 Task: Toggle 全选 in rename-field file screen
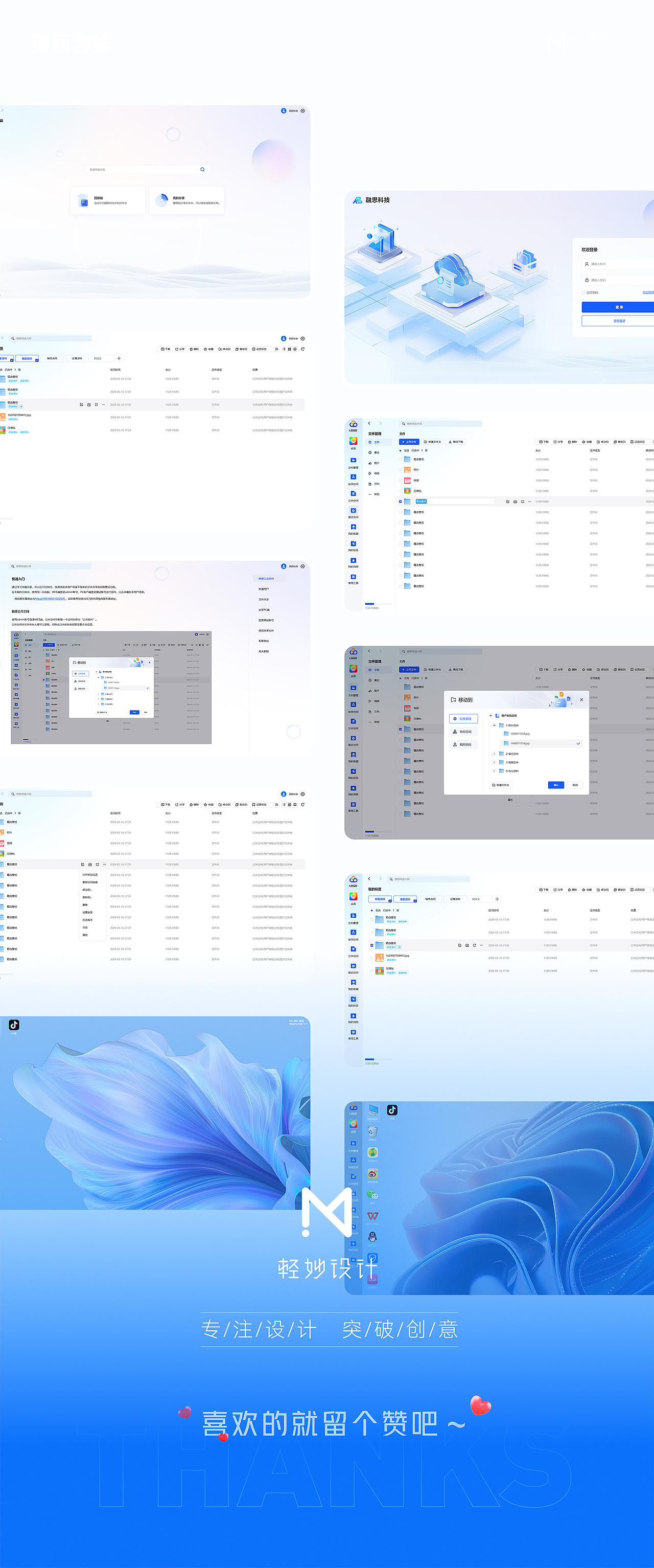(400, 450)
